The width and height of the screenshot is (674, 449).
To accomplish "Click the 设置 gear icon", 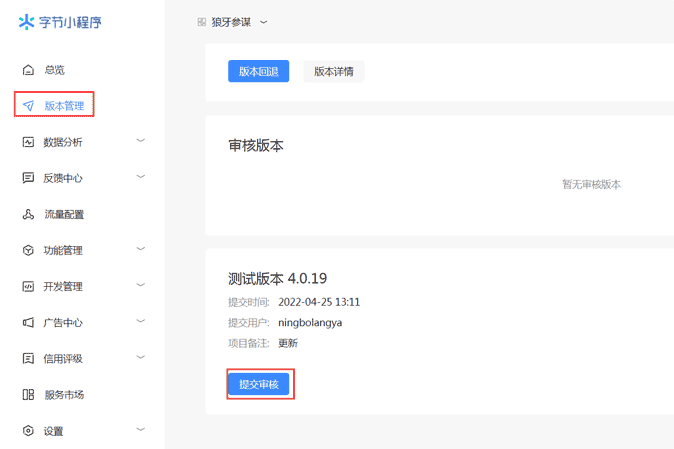I will coord(28,431).
